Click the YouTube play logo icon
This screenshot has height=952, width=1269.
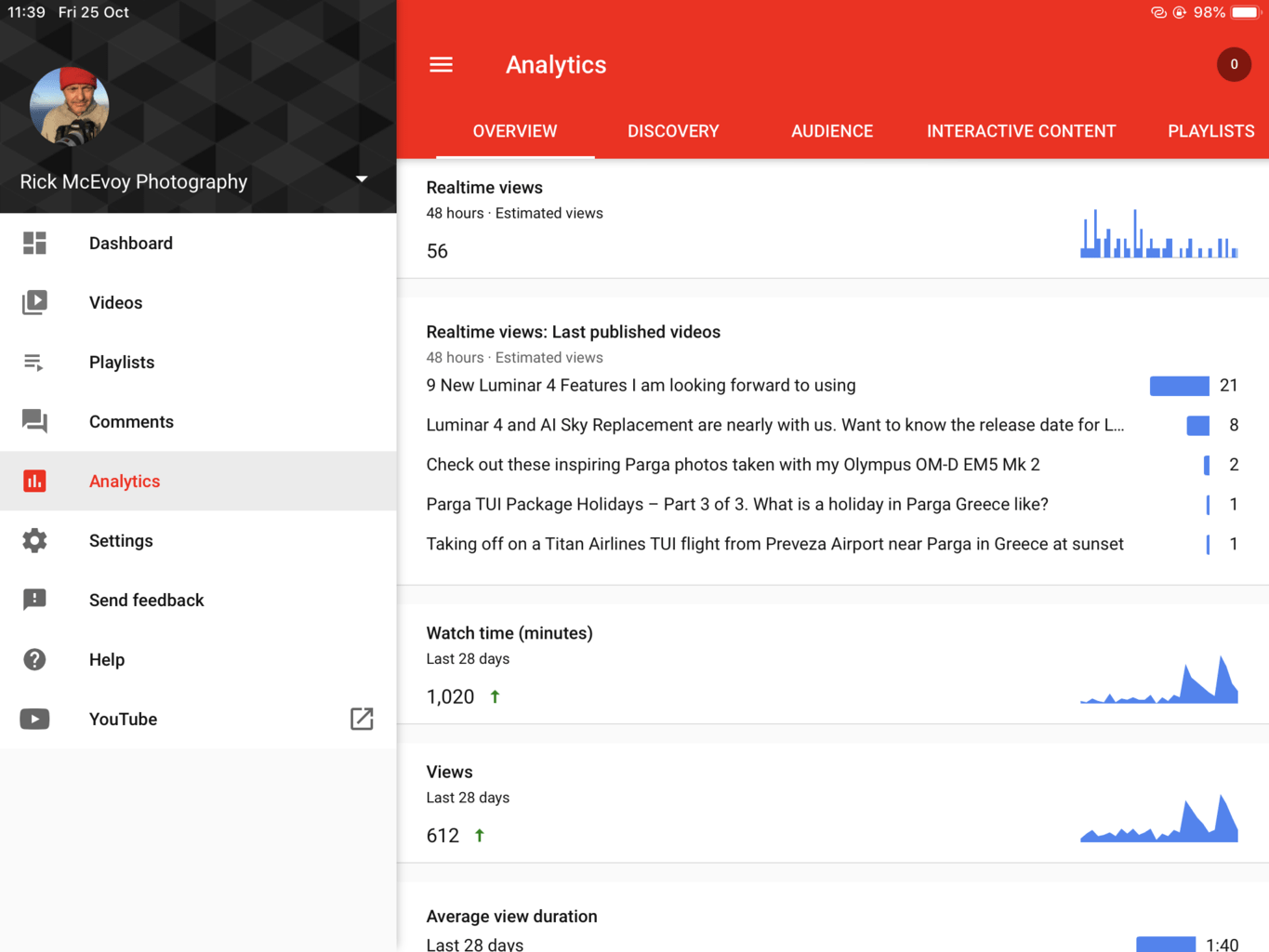coord(34,719)
